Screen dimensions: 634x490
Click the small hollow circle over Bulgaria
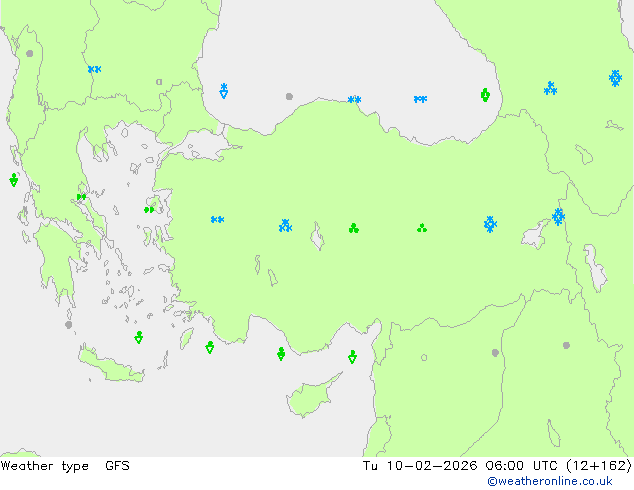159,82
